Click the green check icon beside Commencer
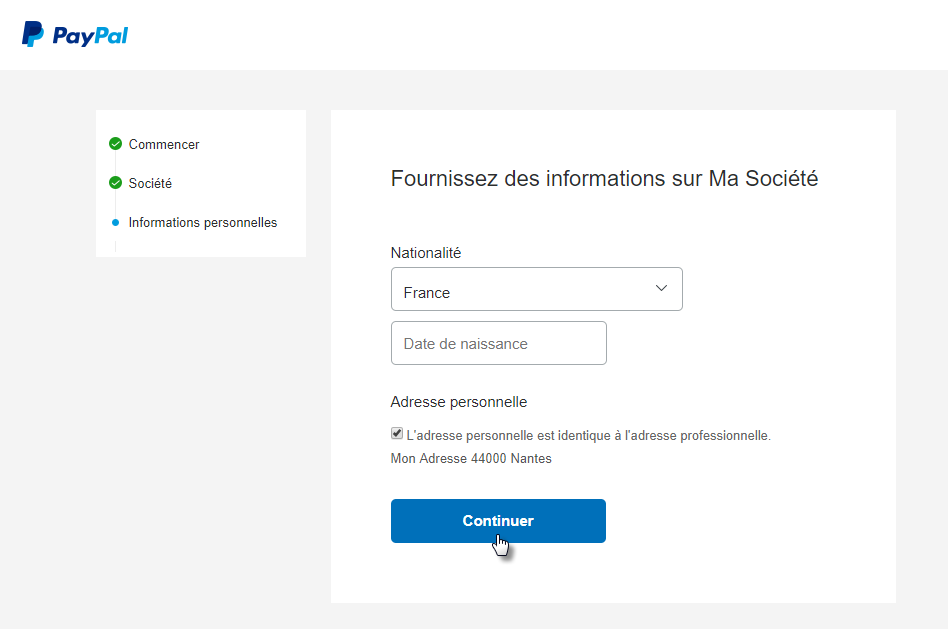 tap(115, 144)
